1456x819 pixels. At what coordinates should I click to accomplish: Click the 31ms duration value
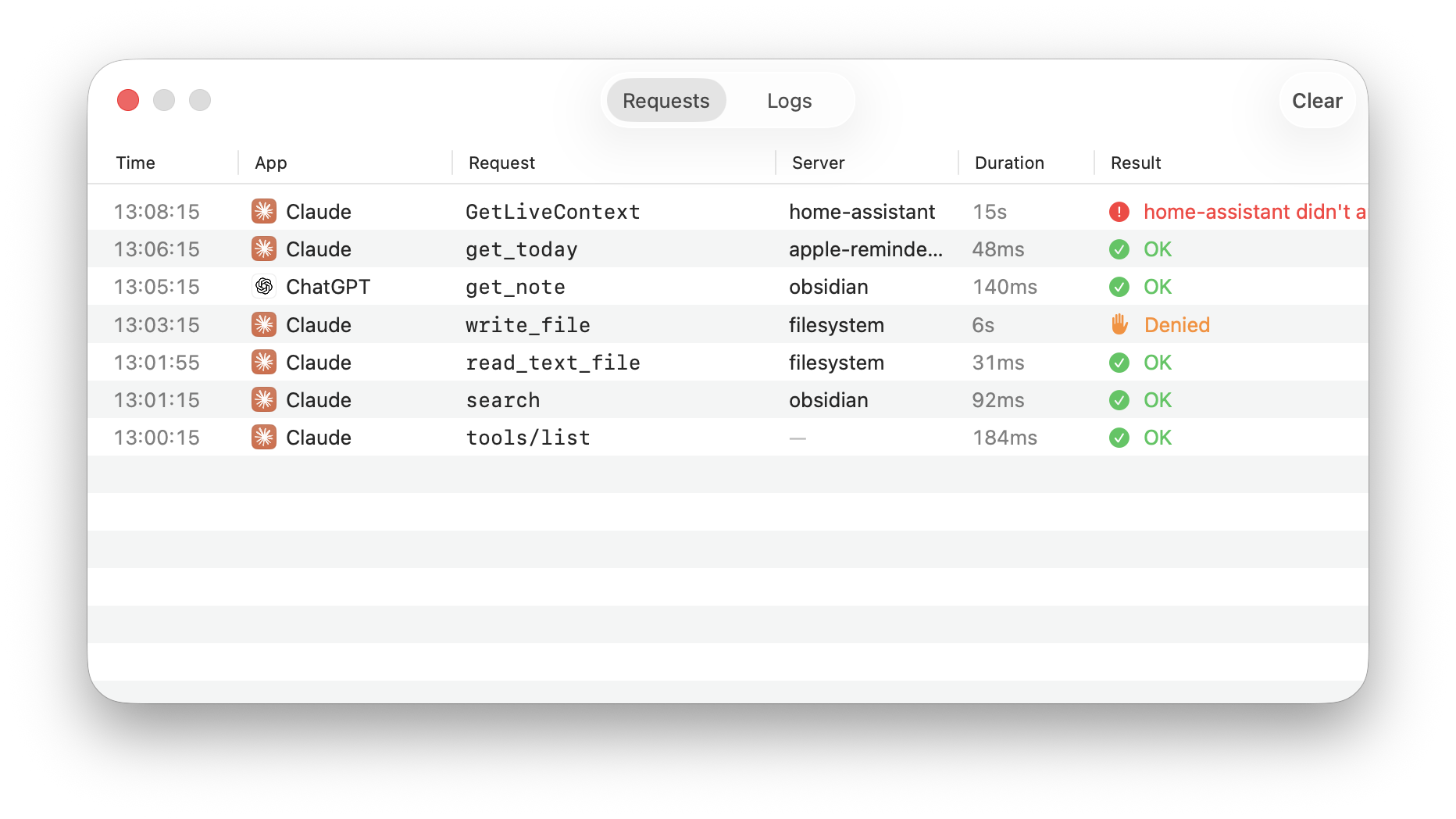click(x=998, y=363)
